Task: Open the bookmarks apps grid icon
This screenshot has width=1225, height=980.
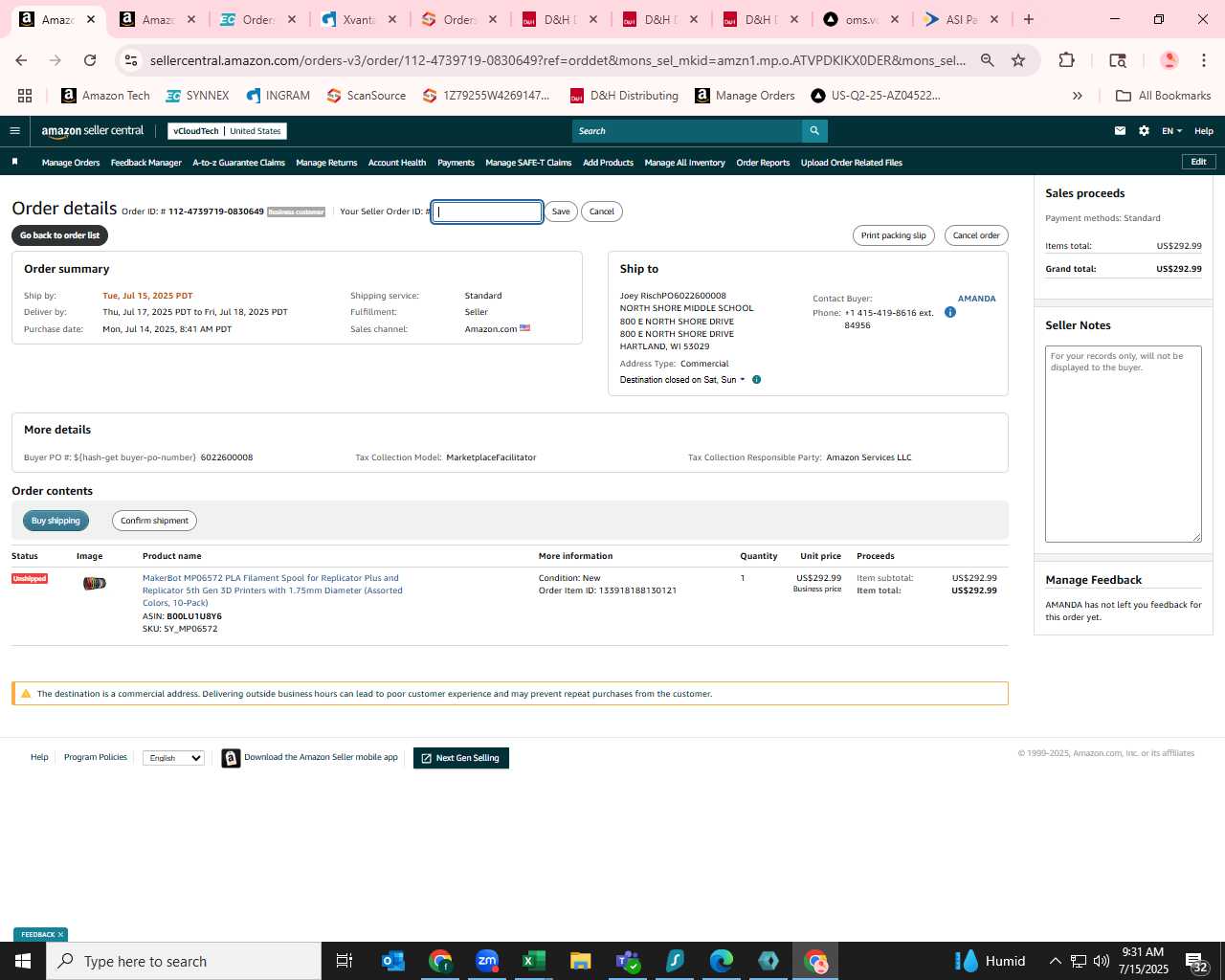Action: click(25, 96)
